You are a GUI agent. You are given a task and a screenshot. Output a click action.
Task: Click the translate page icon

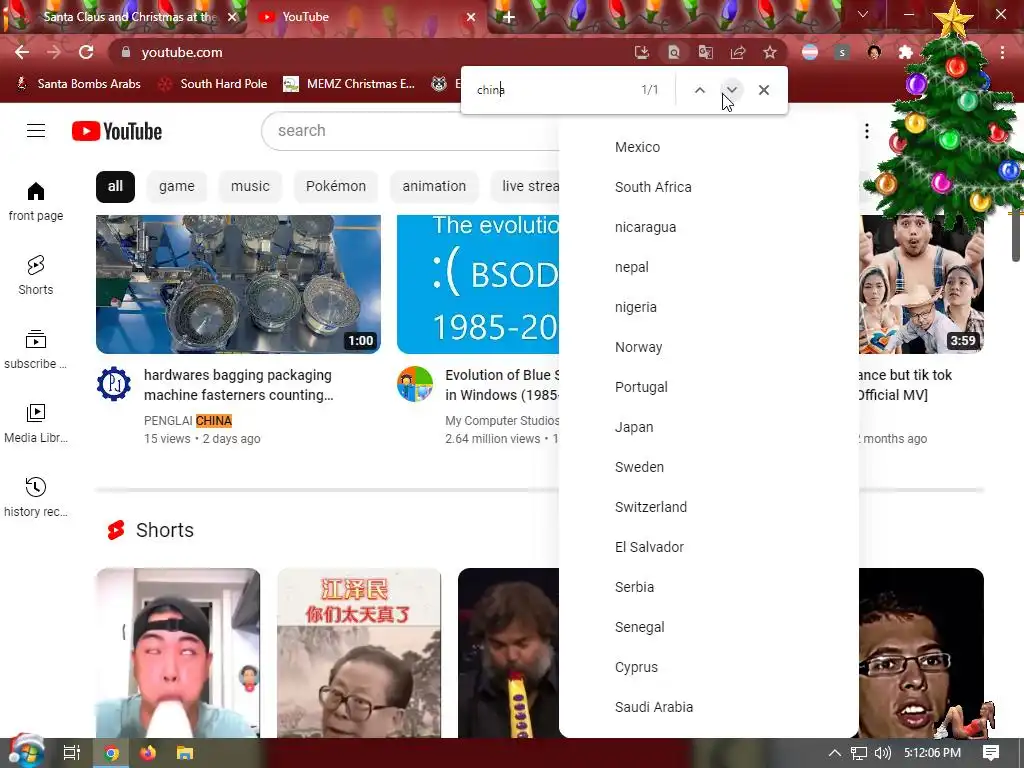706,52
